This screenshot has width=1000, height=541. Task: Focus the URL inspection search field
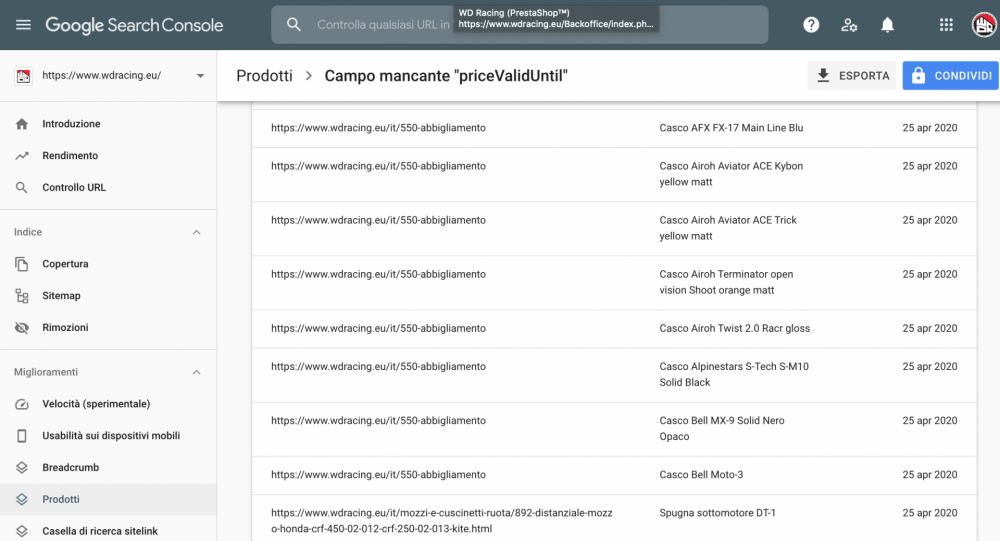pos(519,25)
